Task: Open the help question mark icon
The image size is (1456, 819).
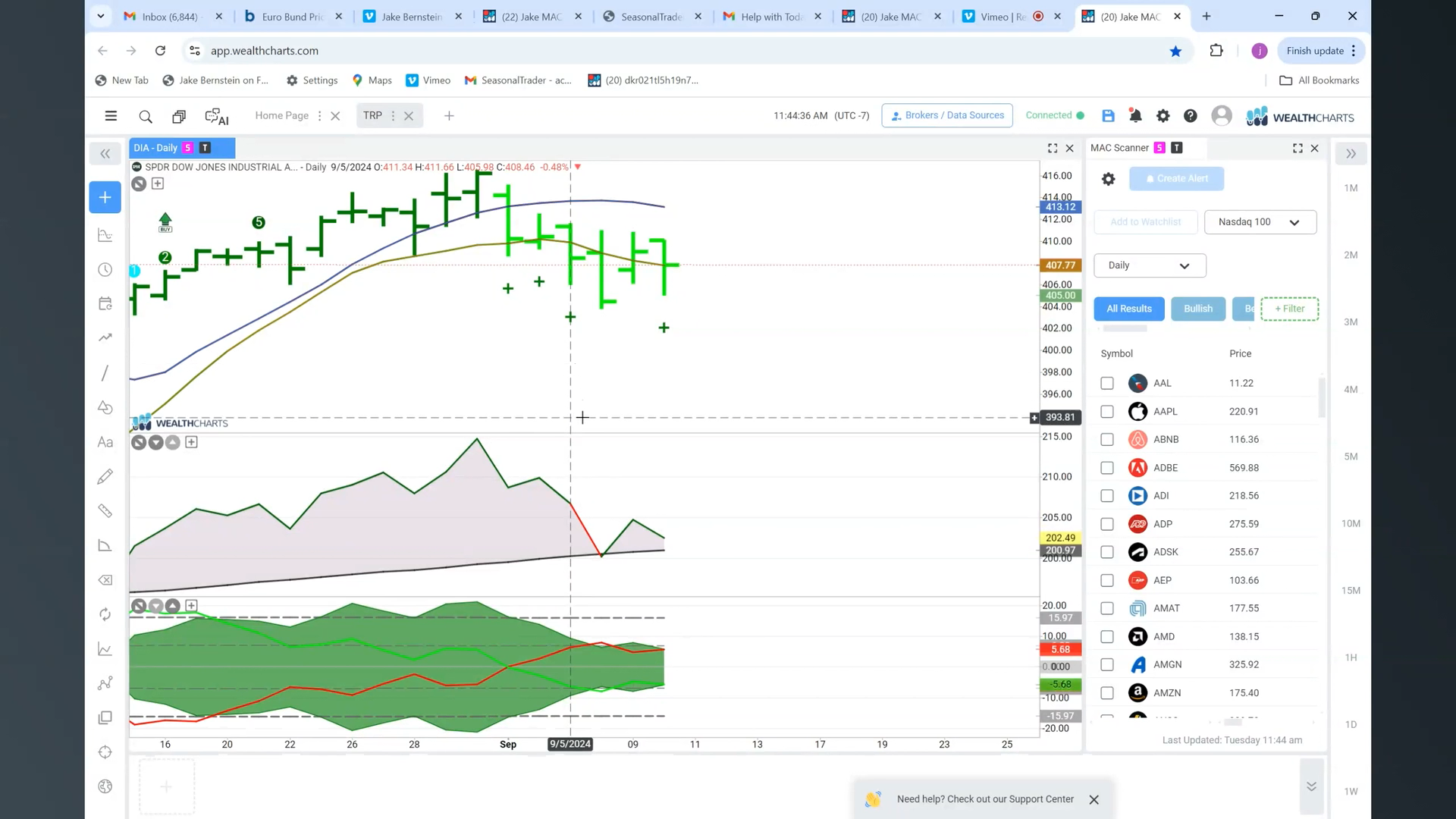Action: coord(1191,115)
